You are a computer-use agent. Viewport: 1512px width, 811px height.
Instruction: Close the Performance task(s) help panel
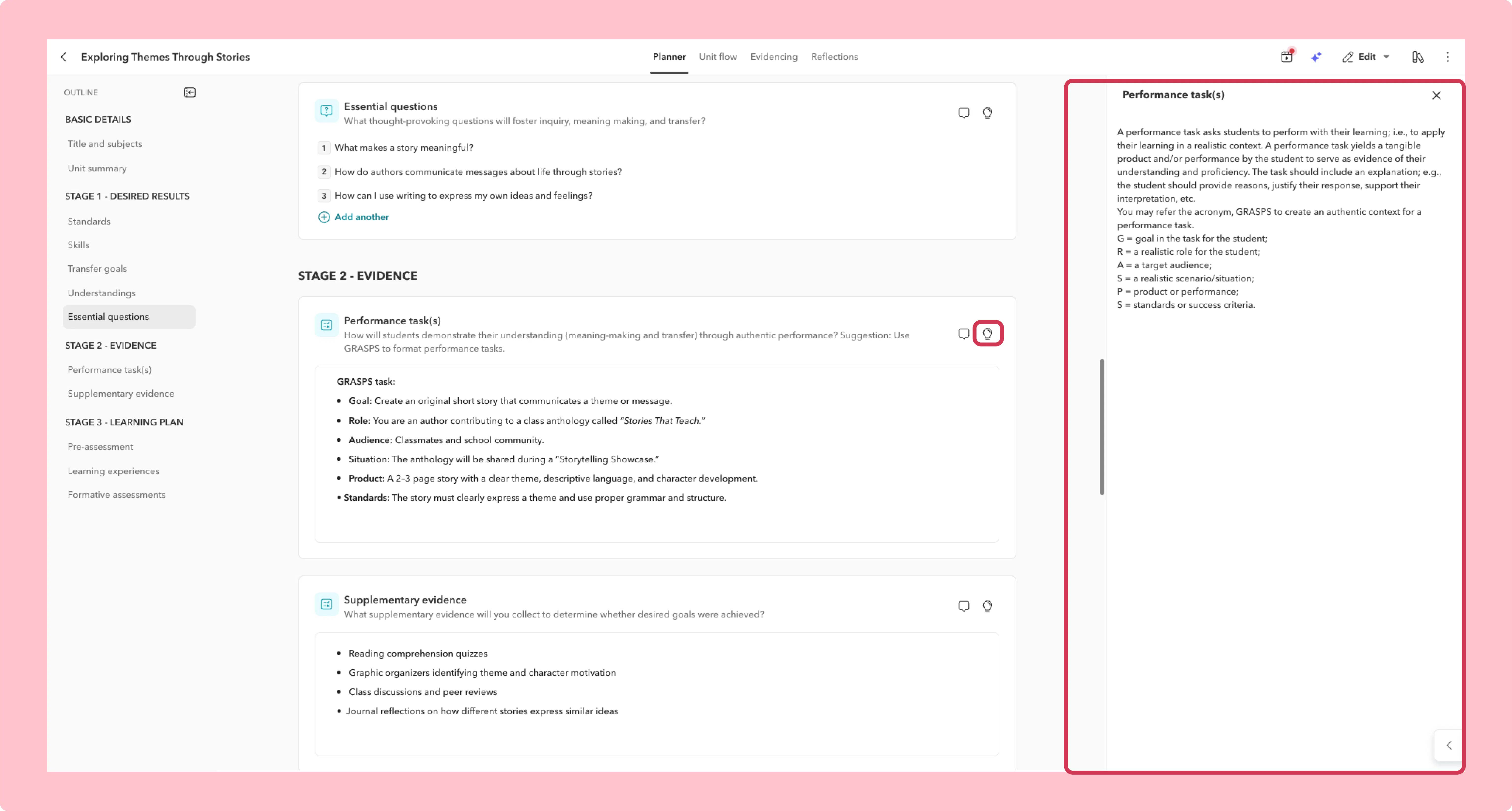point(1436,95)
